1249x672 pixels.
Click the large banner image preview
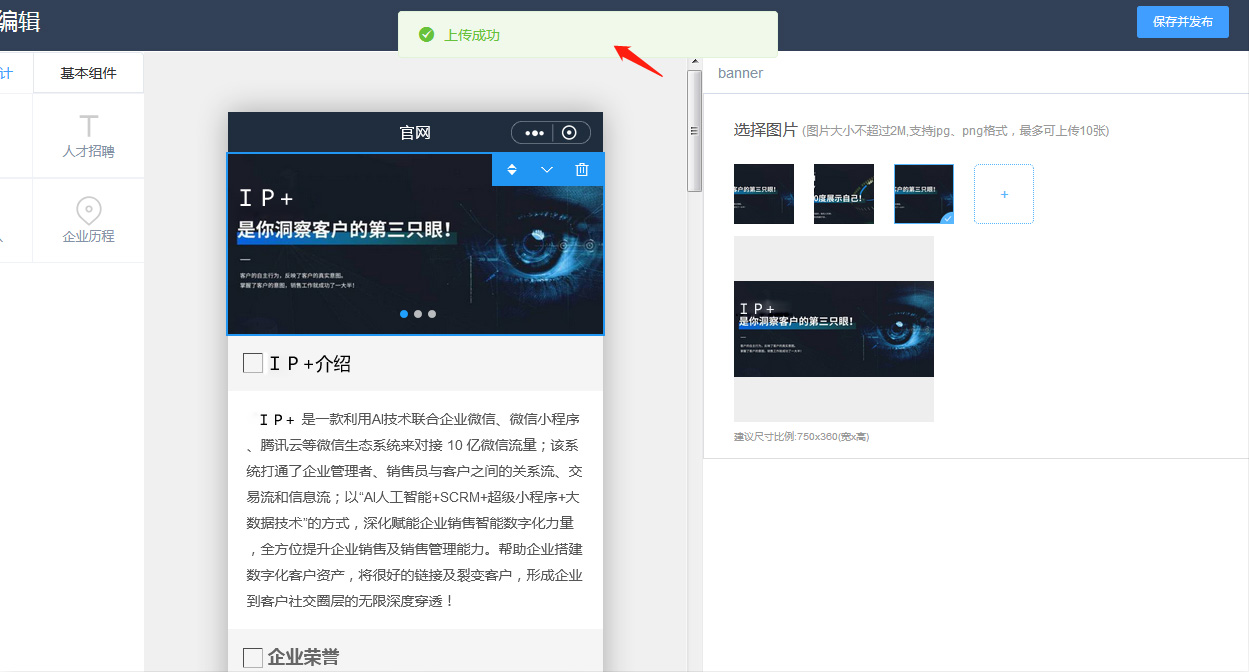coord(833,329)
